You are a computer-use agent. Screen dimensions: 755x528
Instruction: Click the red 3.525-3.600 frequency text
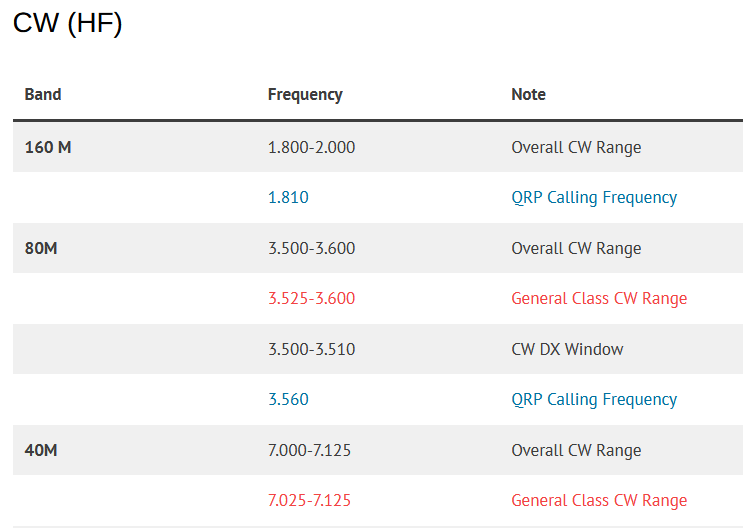coord(311,298)
